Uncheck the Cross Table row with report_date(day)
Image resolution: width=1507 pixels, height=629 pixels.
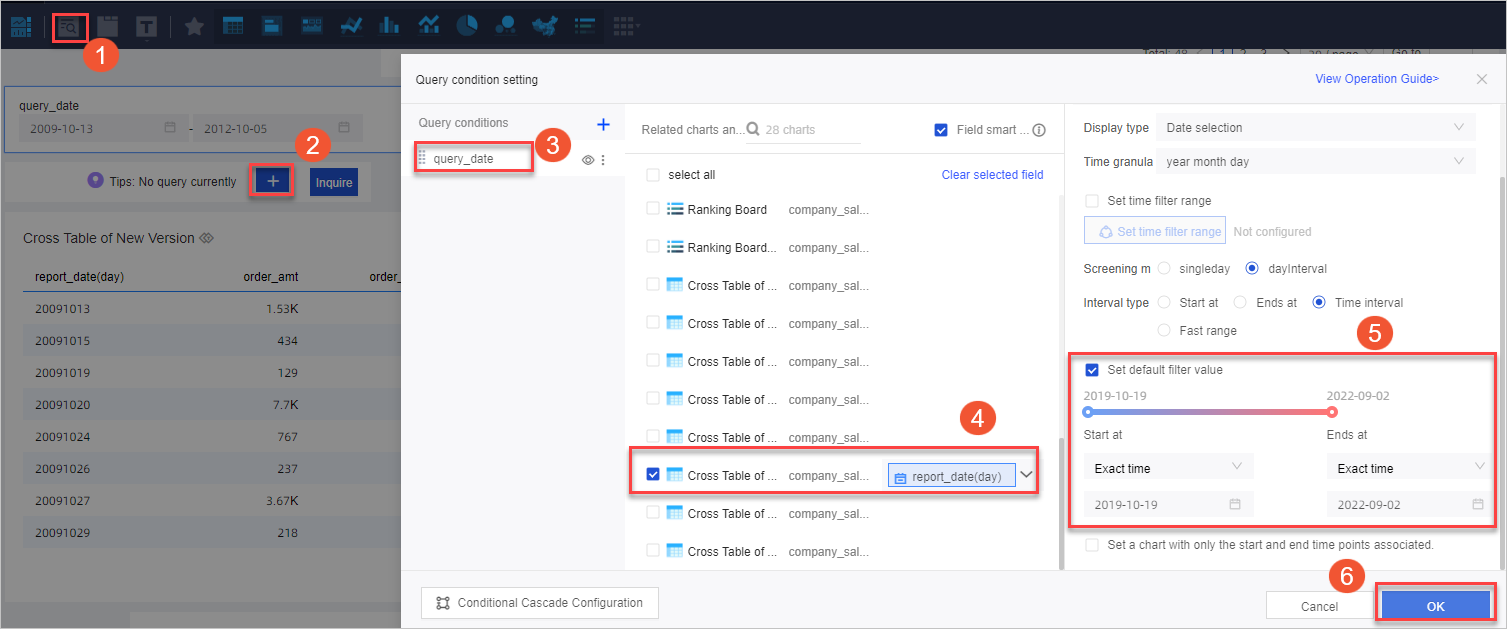coord(653,475)
